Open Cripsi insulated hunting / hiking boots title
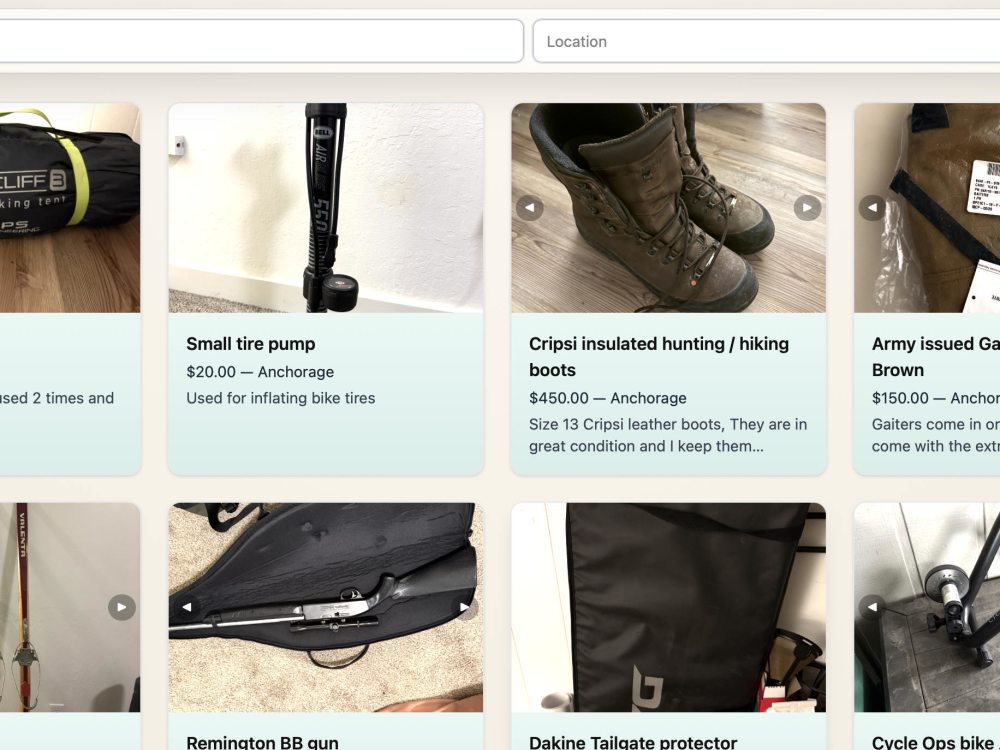 click(x=659, y=357)
